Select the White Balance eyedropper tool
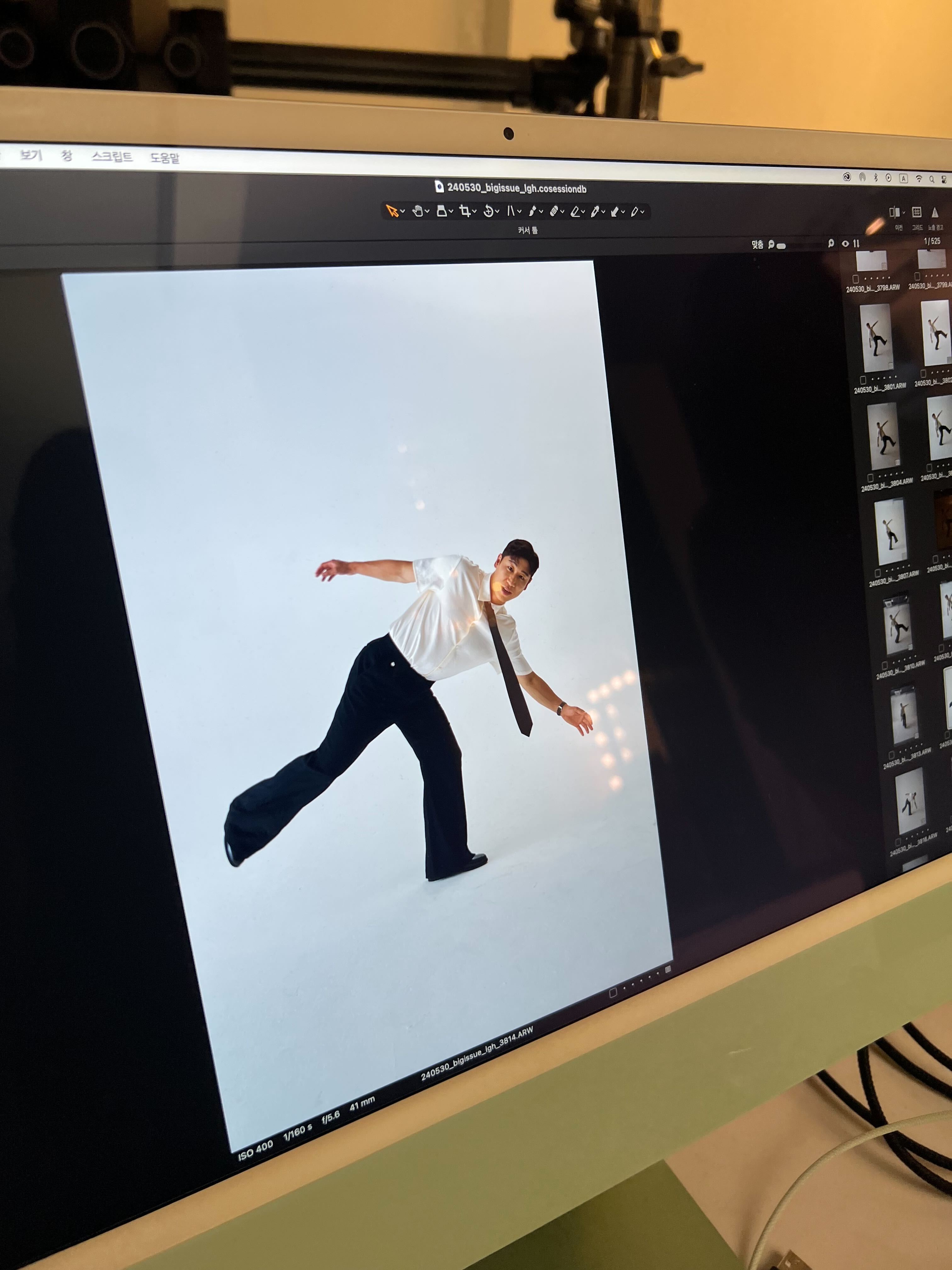Viewport: 952px width, 1270px height. tap(596, 212)
